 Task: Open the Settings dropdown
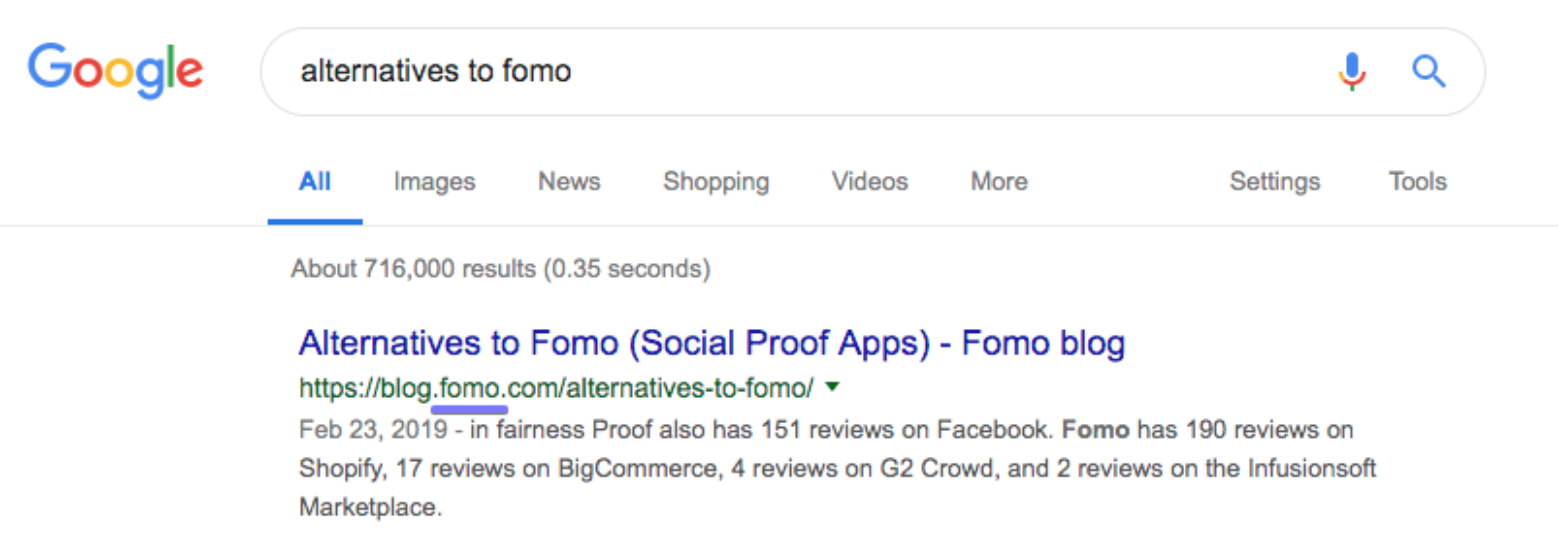click(1274, 182)
